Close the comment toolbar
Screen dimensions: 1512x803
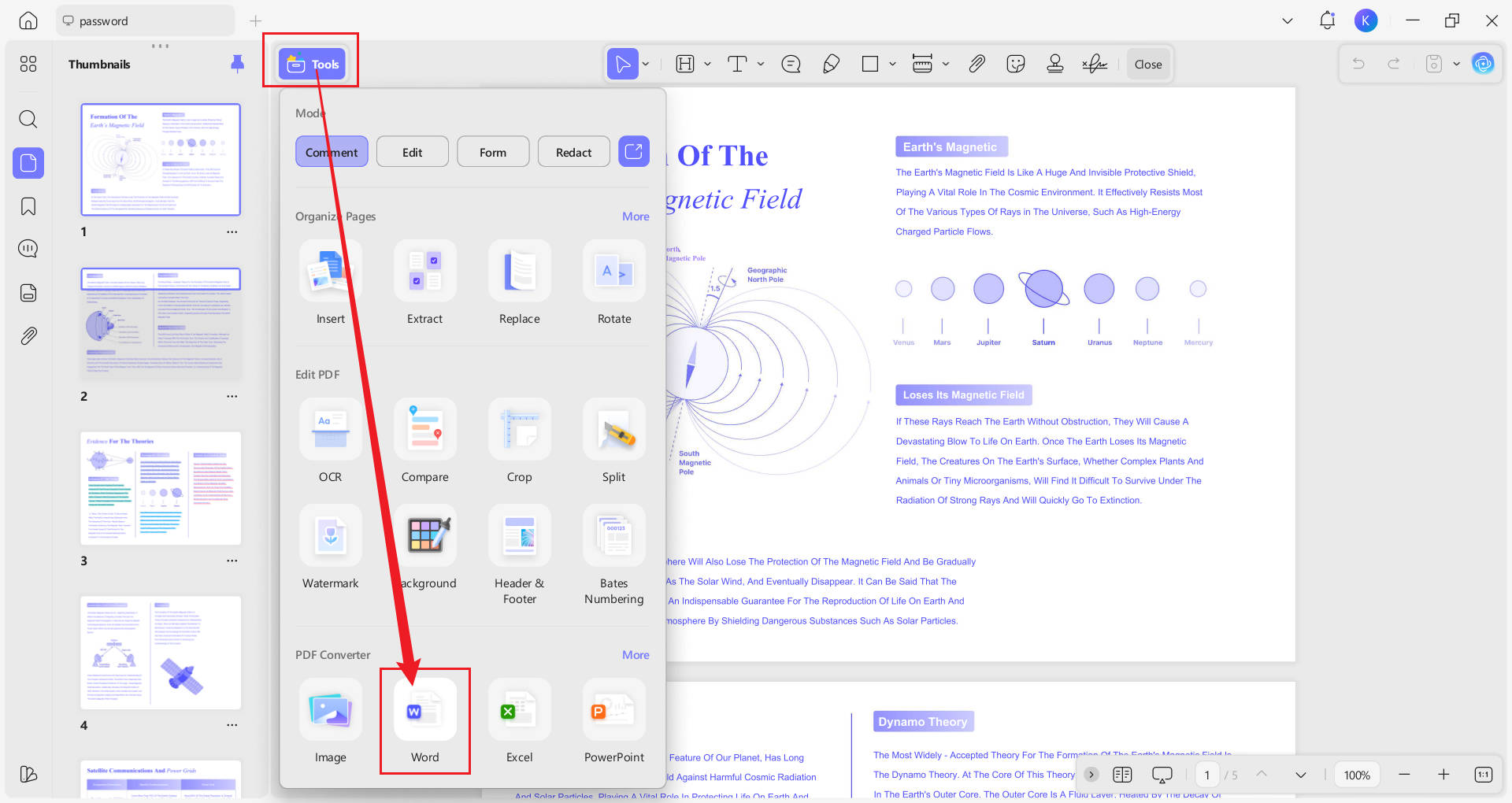point(1148,65)
